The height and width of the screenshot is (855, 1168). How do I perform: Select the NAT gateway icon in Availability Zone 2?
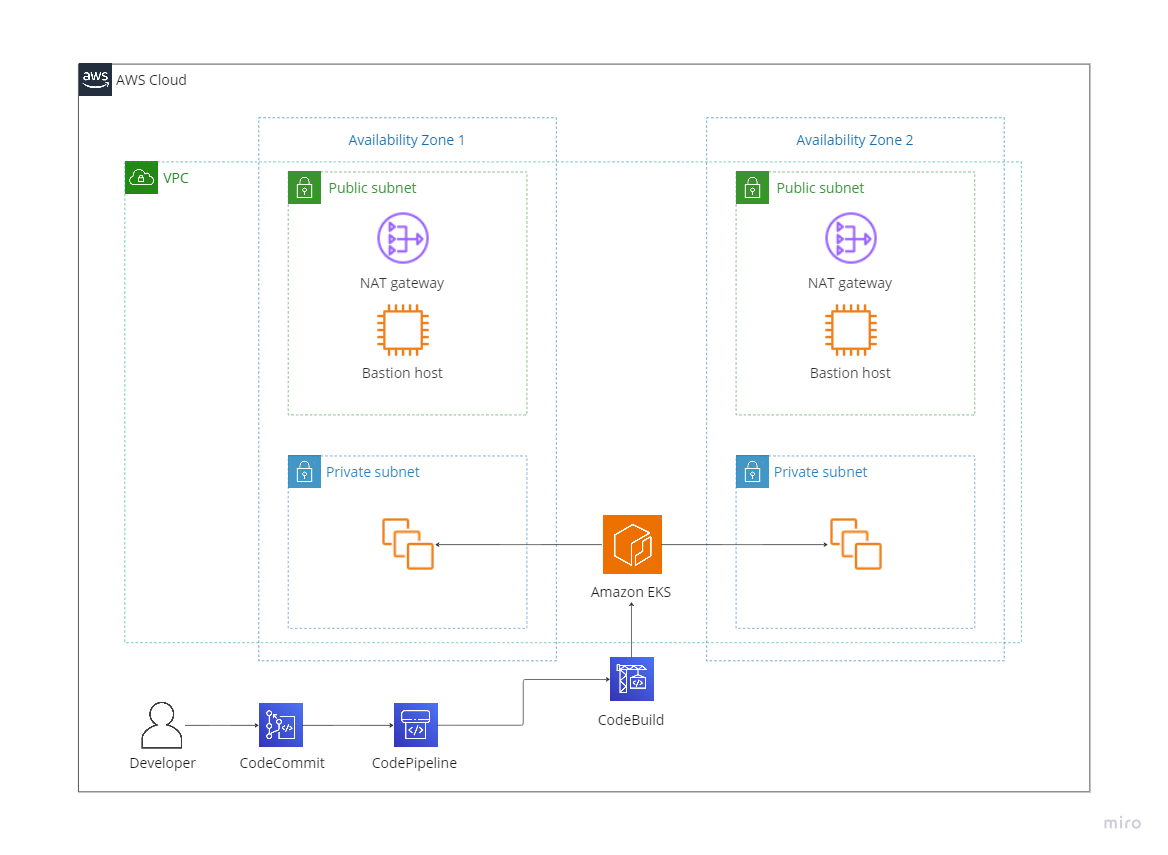coord(851,238)
